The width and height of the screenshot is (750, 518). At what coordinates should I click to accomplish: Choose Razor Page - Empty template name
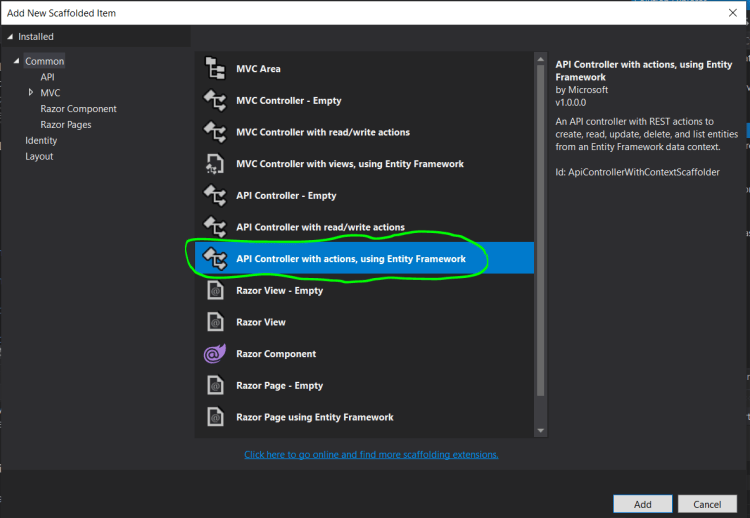point(279,385)
